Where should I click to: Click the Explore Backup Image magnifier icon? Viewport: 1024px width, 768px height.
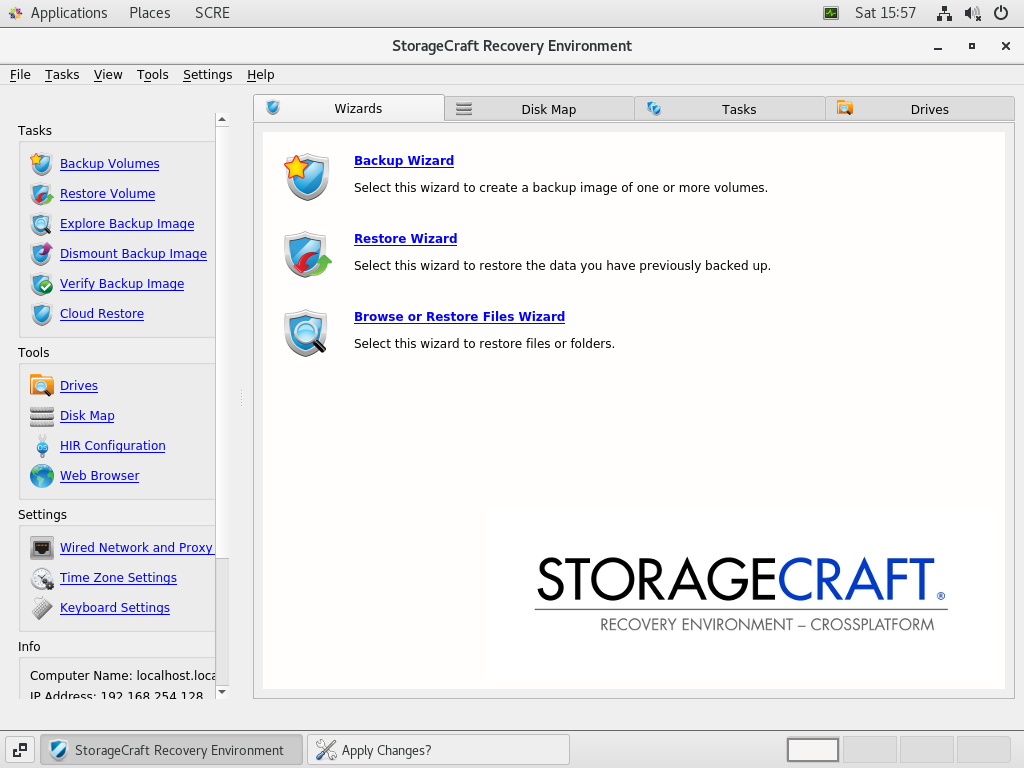pos(41,223)
